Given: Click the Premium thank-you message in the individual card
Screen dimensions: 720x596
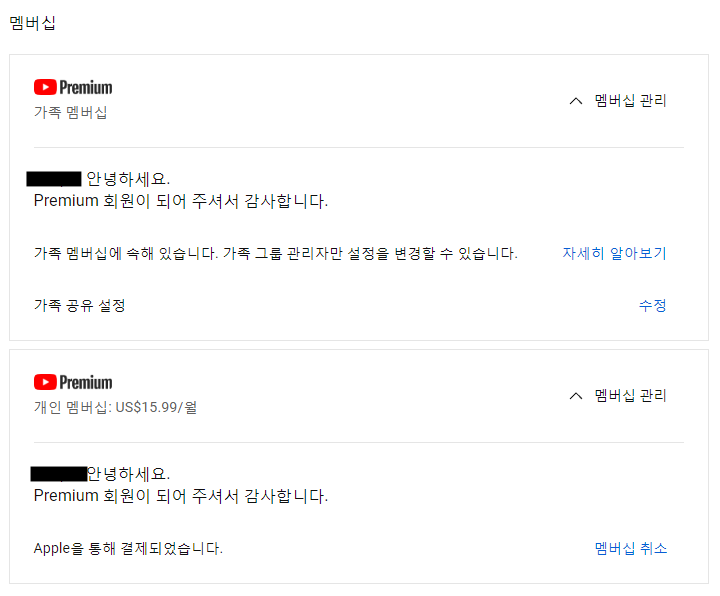Looking at the screenshot, I should (x=180, y=495).
